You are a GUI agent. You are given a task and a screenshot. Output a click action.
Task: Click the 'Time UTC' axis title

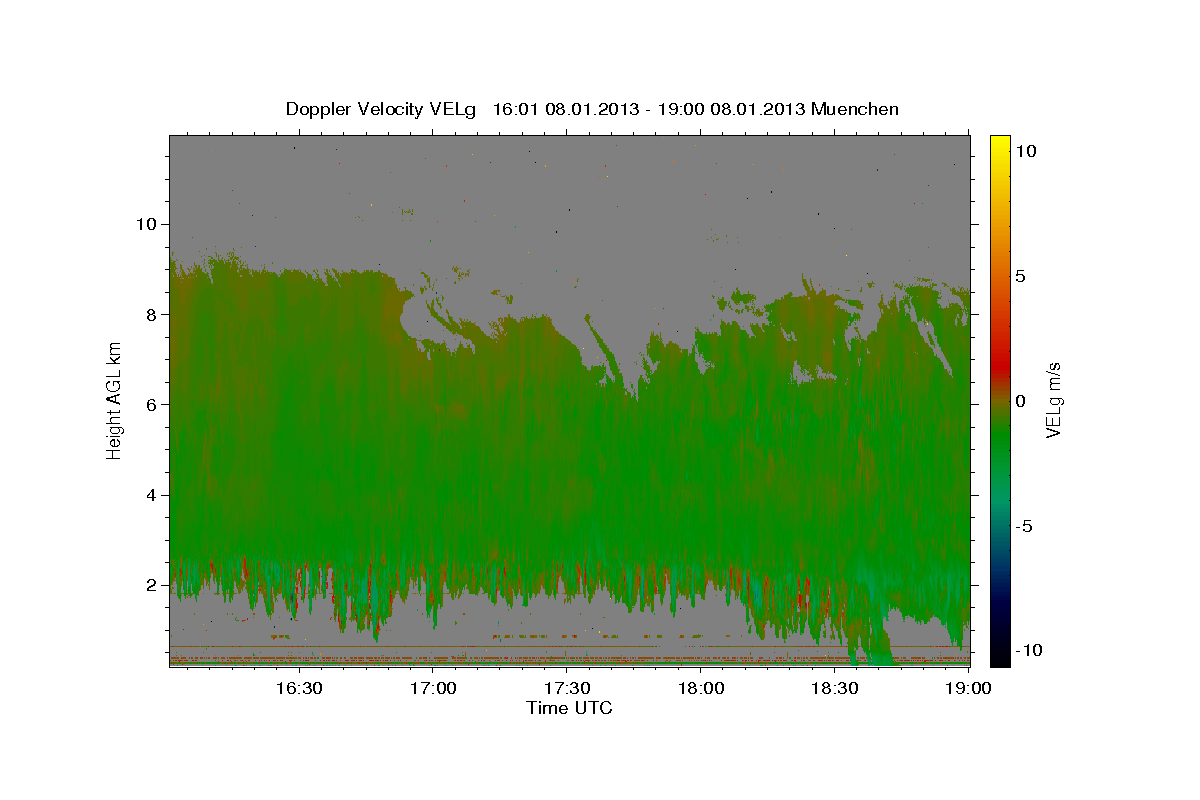tap(569, 708)
